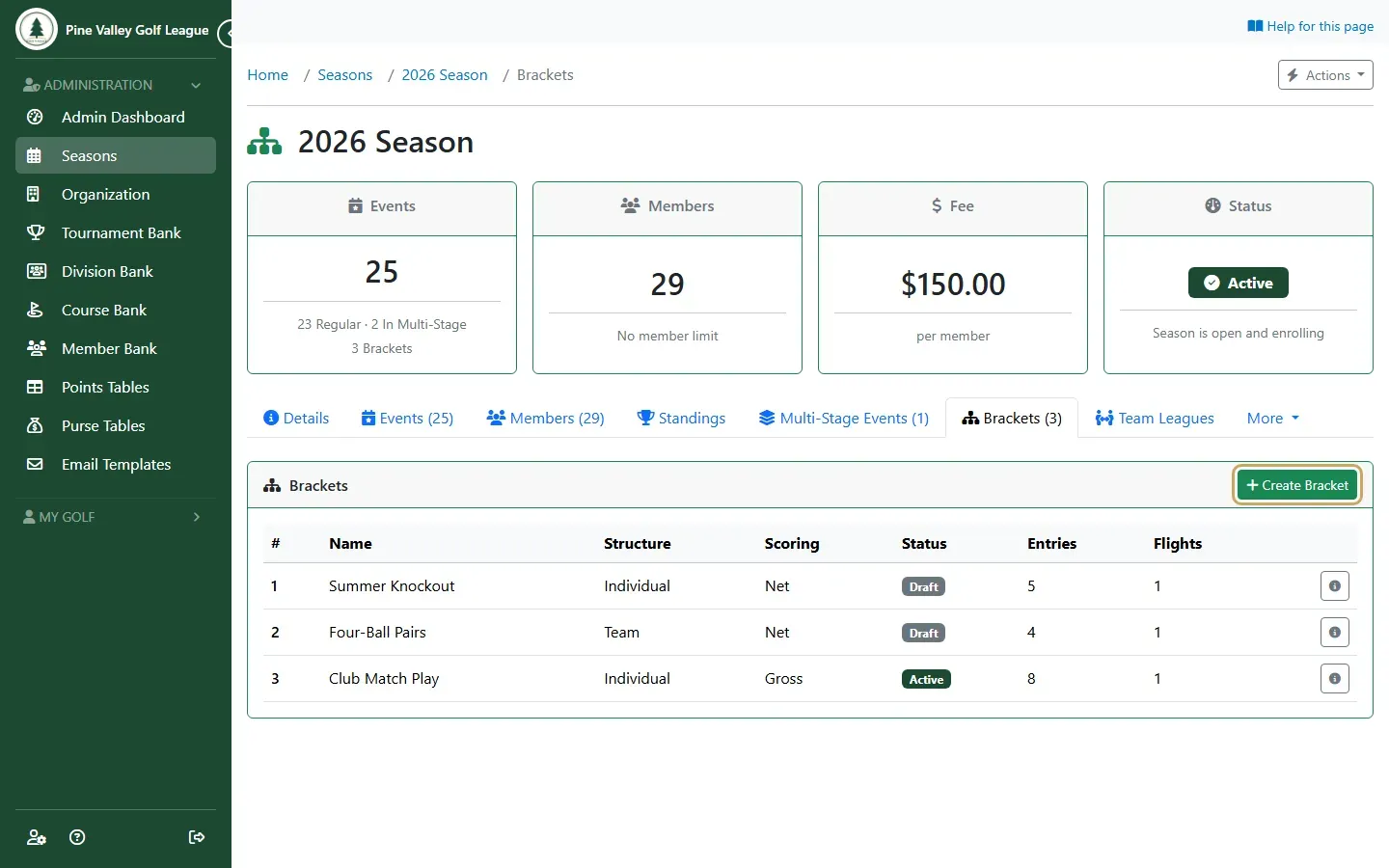Open Purse Tables in the sidebar
The image size is (1389, 868).
coord(116,425)
